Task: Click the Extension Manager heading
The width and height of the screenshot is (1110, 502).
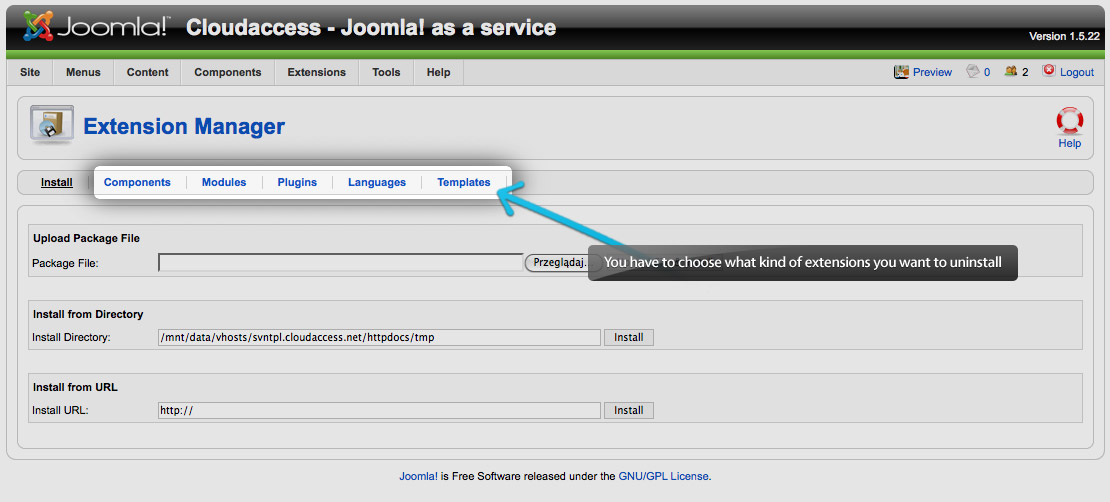Action: tap(184, 127)
